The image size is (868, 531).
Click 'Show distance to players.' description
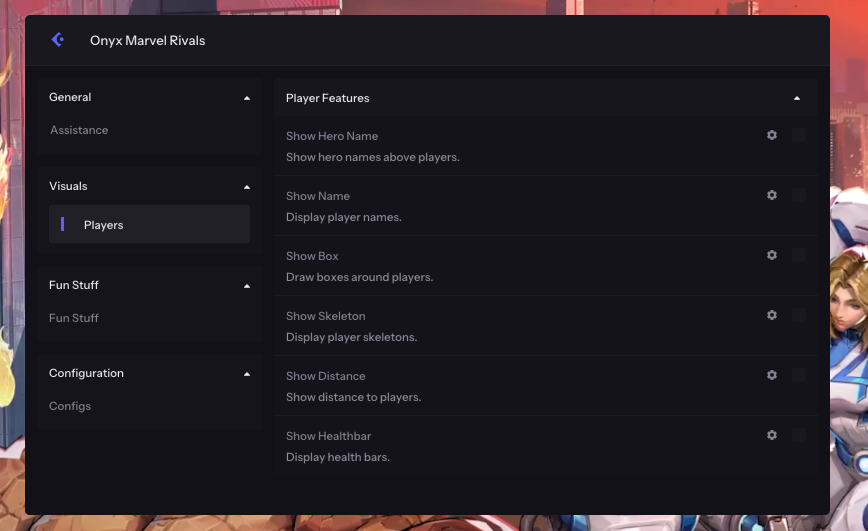coord(354,397)
